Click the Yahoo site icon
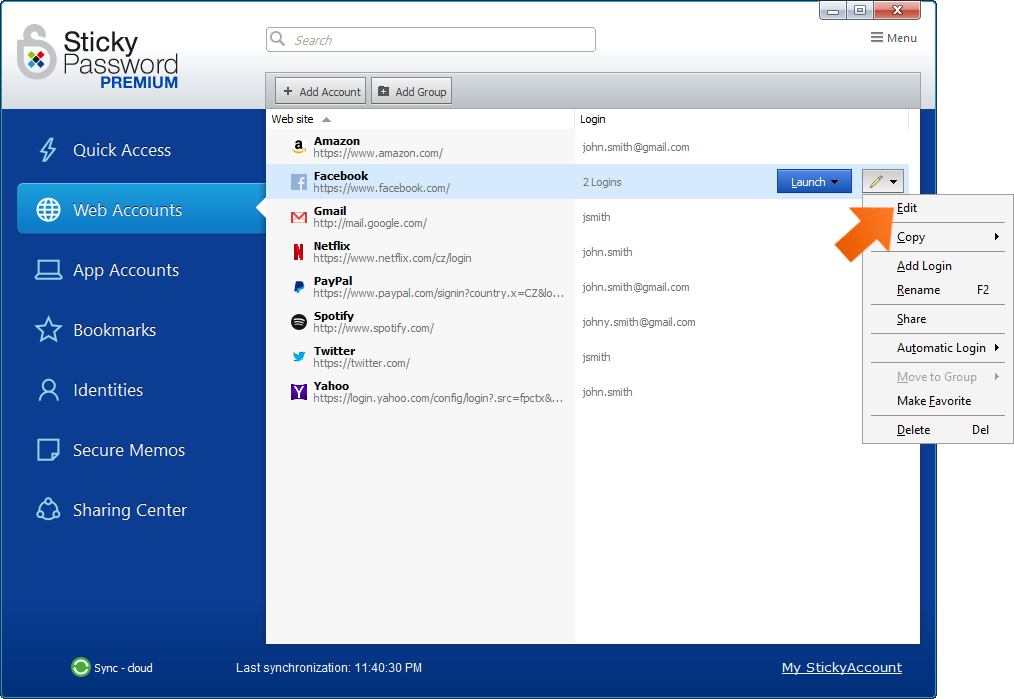The height and width of the screenshot is (699, 1014). click(298, 391)
